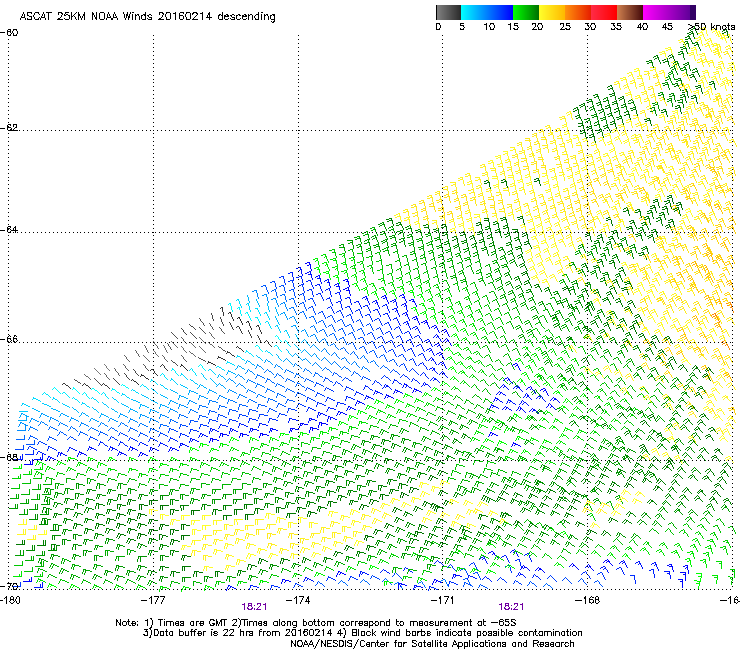Click the green 15-20 knots color band
The height and width of the screenshot is (650, 740).
pyautogui.click(x=526, y=12)
